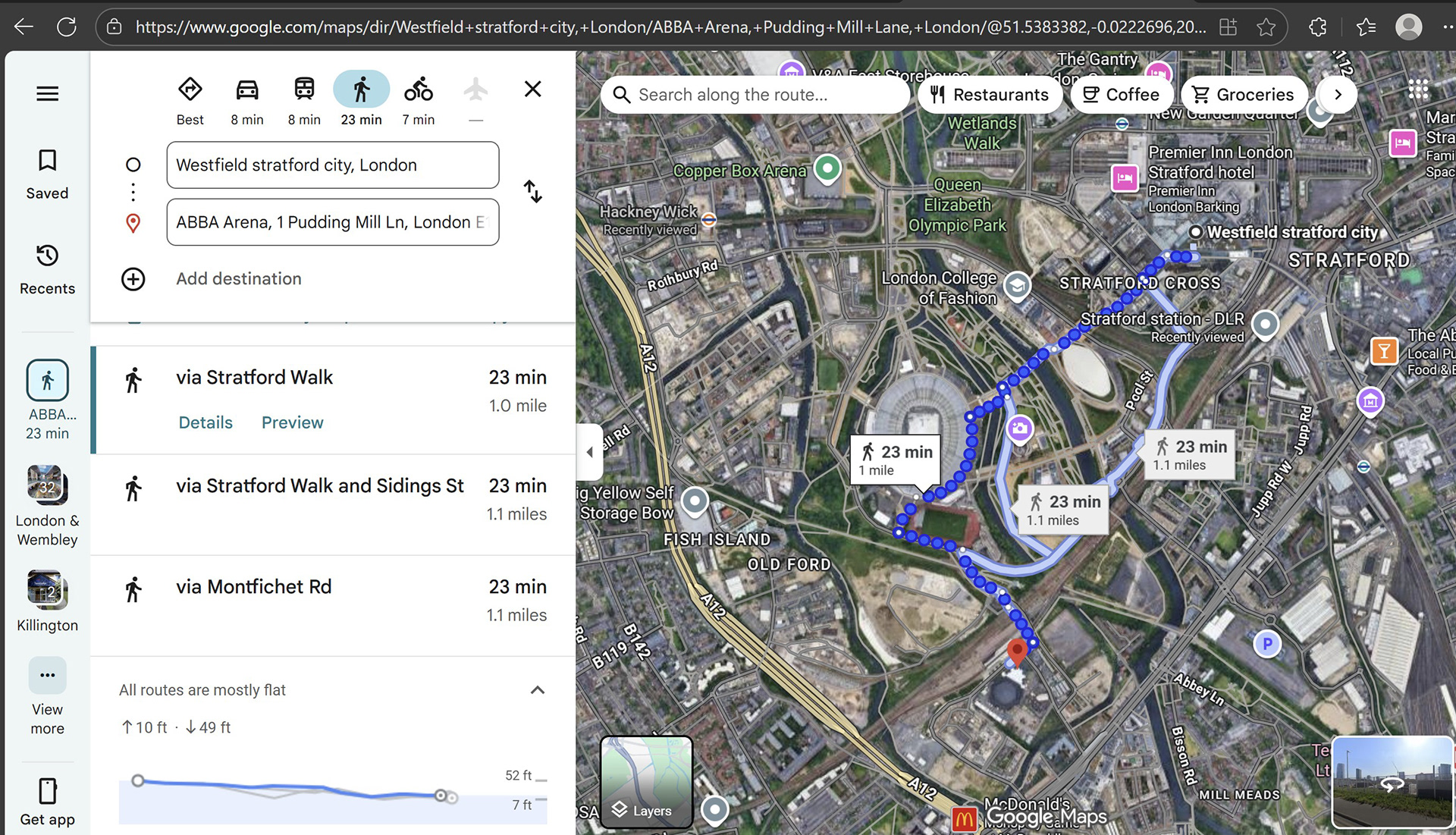Collapse the side panel arrow
The height and width of the screenshot is (835, 1456).
point(589,452)
